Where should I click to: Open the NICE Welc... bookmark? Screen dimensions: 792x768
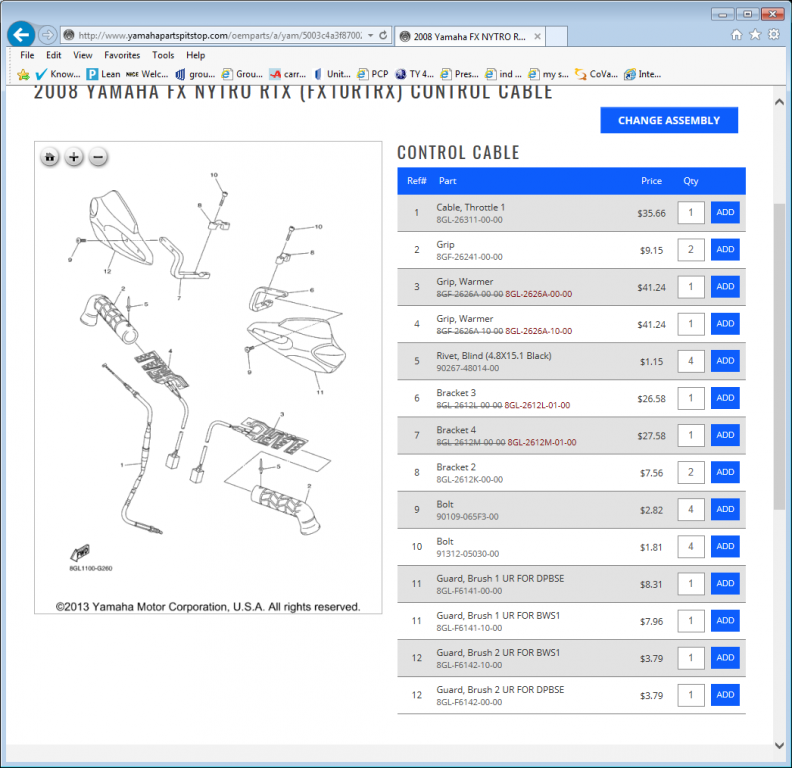[147, 74]
